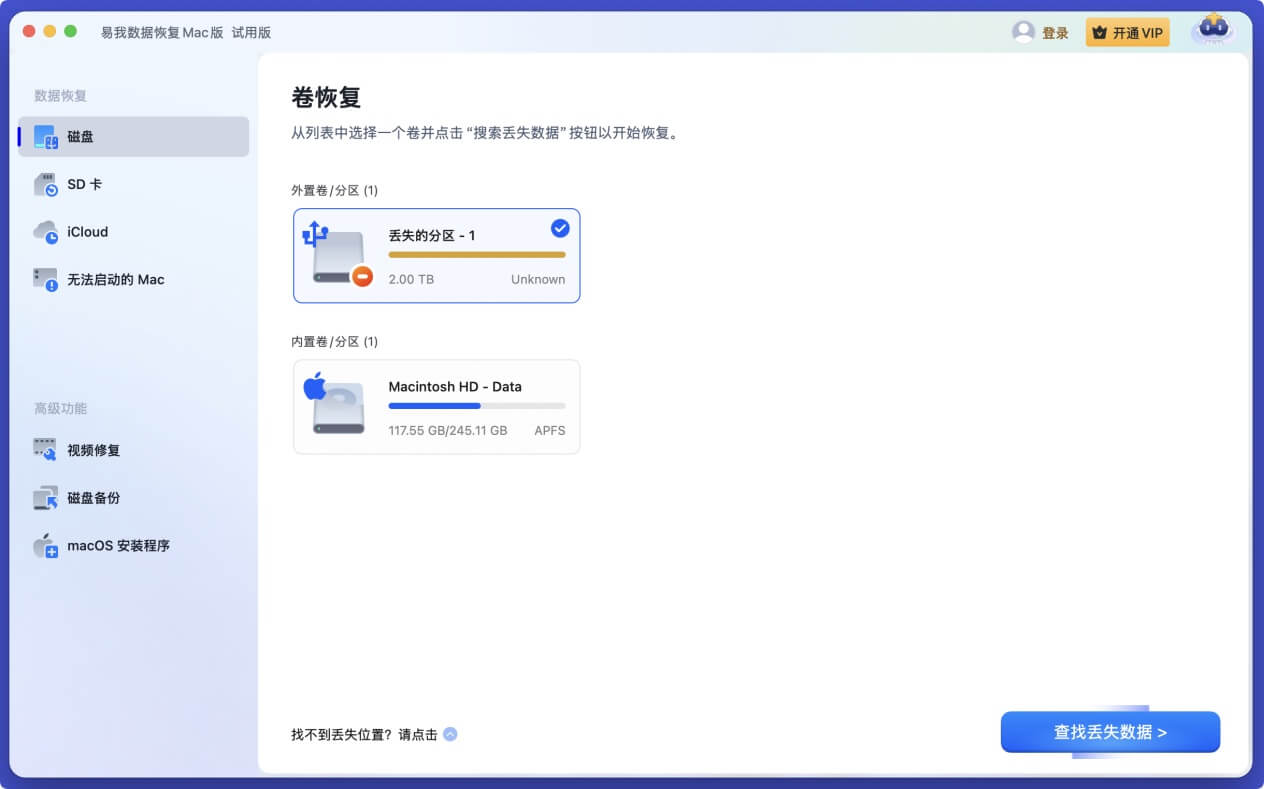Click the yellow usage bar on 丢失的分区 card

477,255
